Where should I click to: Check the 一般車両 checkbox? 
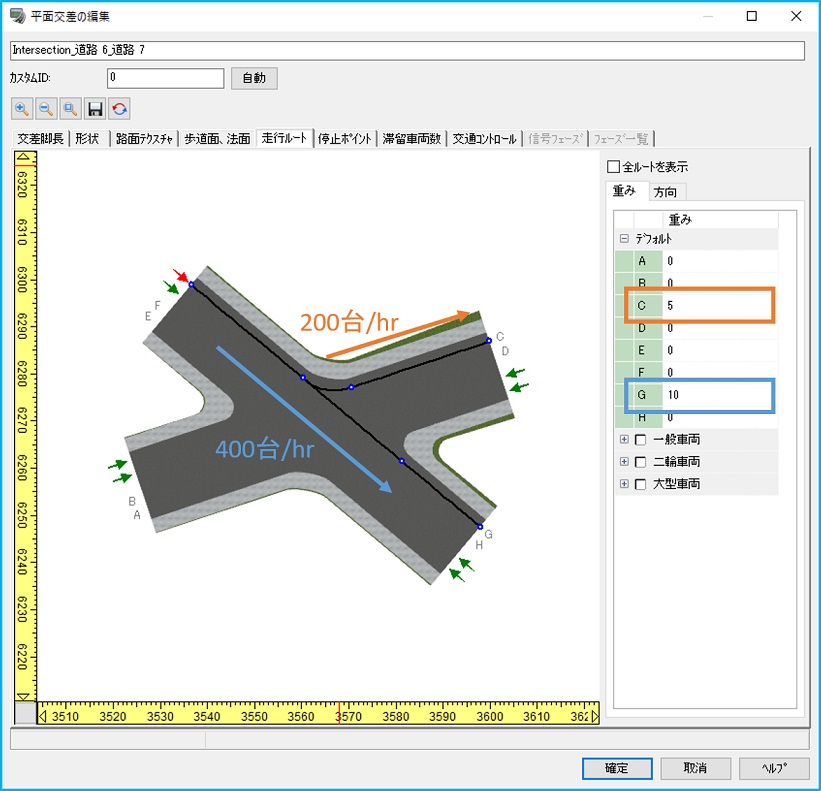pos(640,440)
